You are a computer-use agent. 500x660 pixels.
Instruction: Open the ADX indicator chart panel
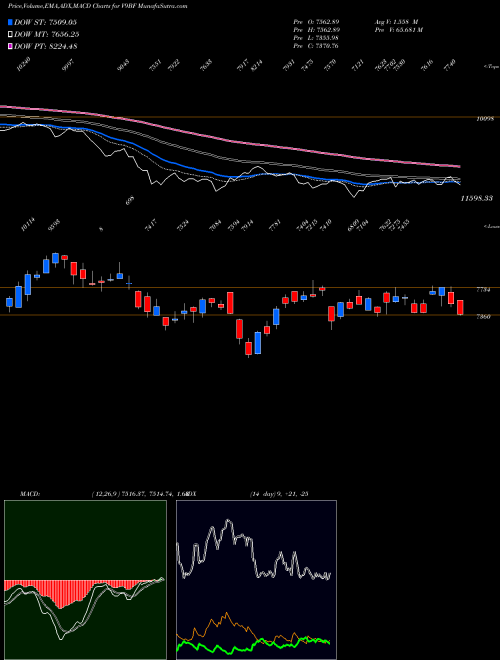pos(256,580)
